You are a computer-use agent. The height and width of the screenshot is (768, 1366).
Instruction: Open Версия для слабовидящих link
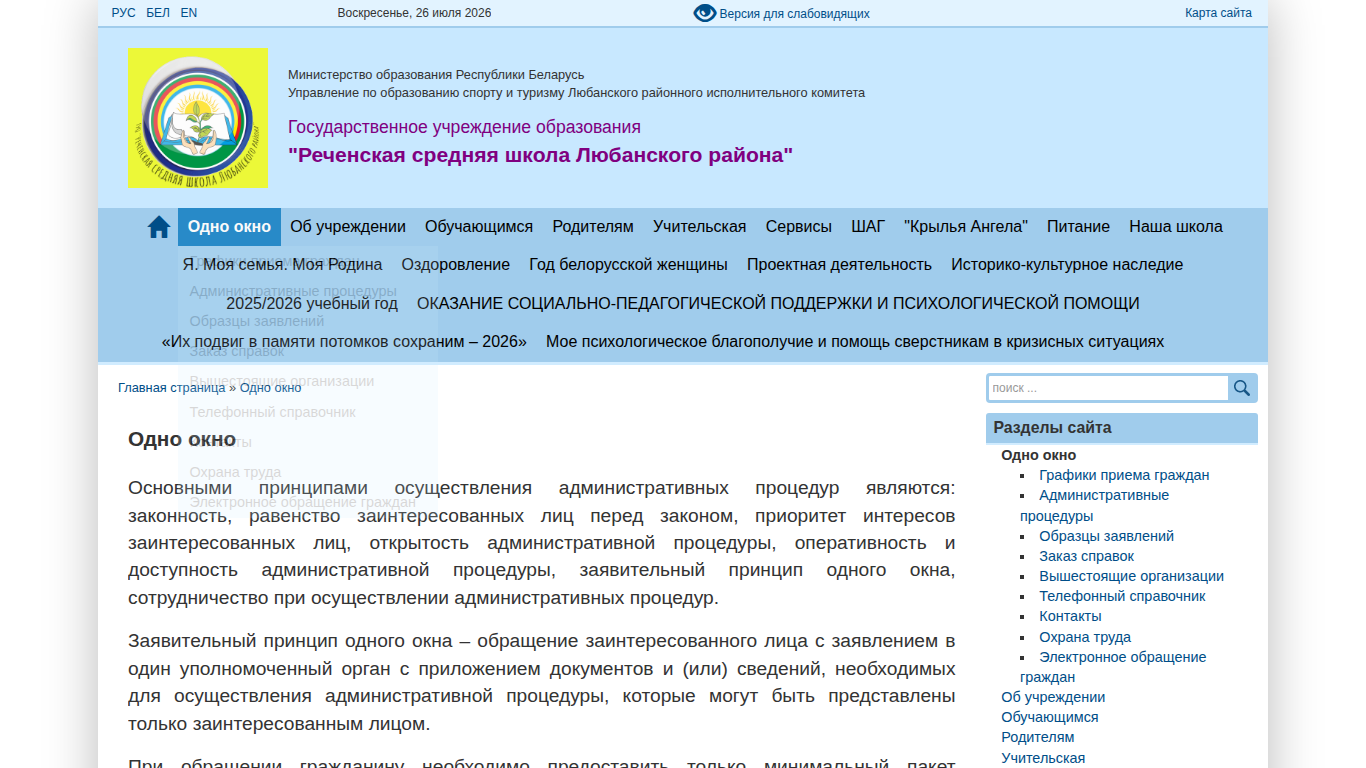tap(795, 14)
